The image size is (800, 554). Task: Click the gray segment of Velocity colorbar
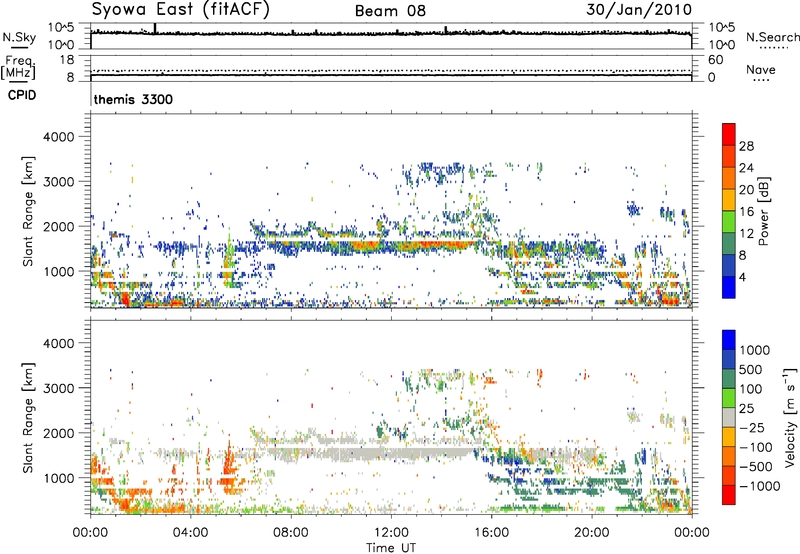pos(729,418)
